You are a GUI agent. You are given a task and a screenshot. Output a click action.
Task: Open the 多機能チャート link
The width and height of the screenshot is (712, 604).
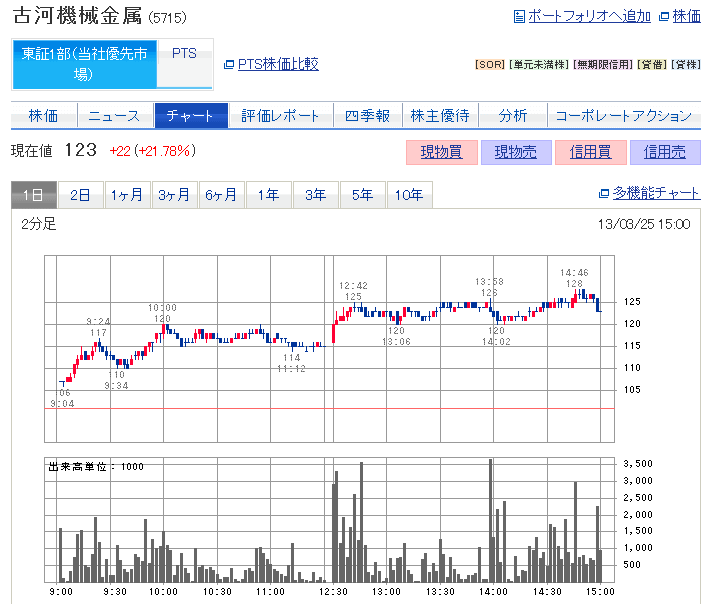[x=655, y=194]
